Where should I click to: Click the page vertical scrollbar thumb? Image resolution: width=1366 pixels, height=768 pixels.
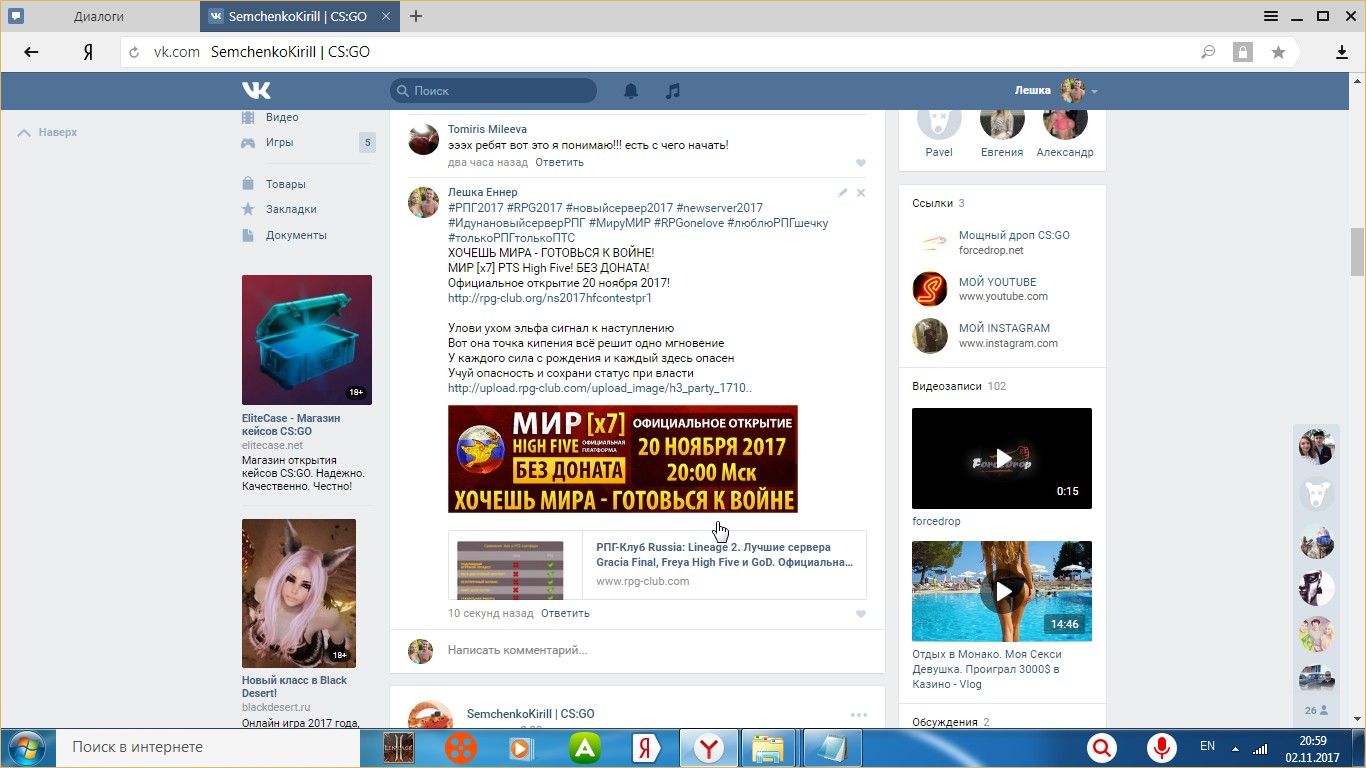coord(1357,251)
